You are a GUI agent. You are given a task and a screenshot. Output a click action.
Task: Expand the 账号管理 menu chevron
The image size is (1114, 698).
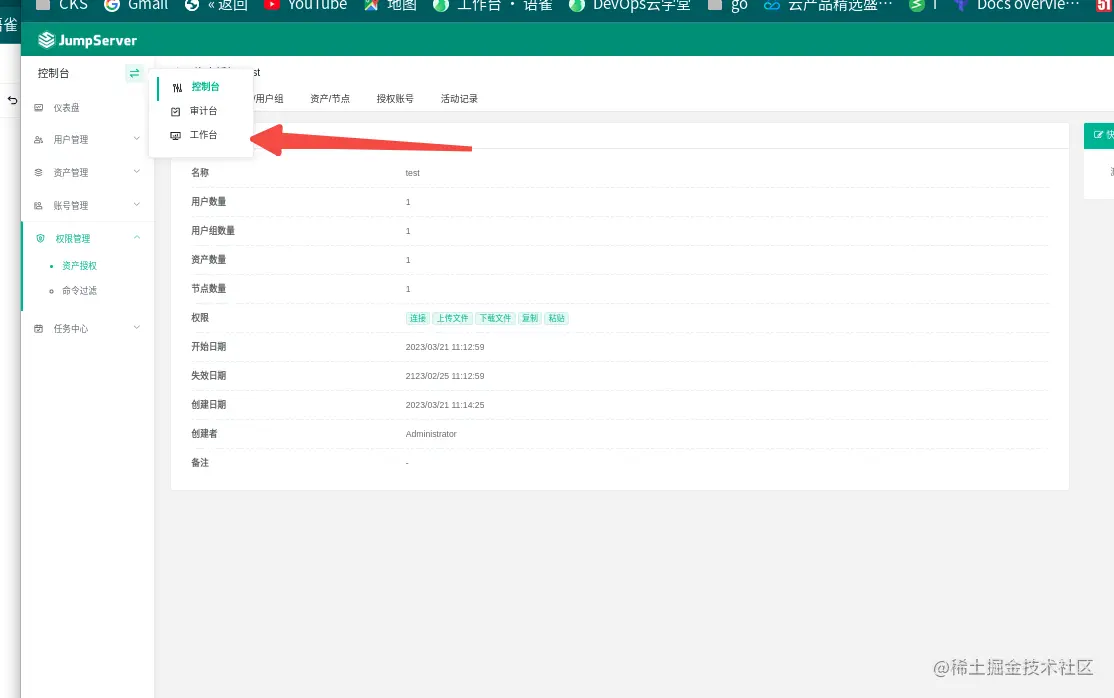[136, 204]
